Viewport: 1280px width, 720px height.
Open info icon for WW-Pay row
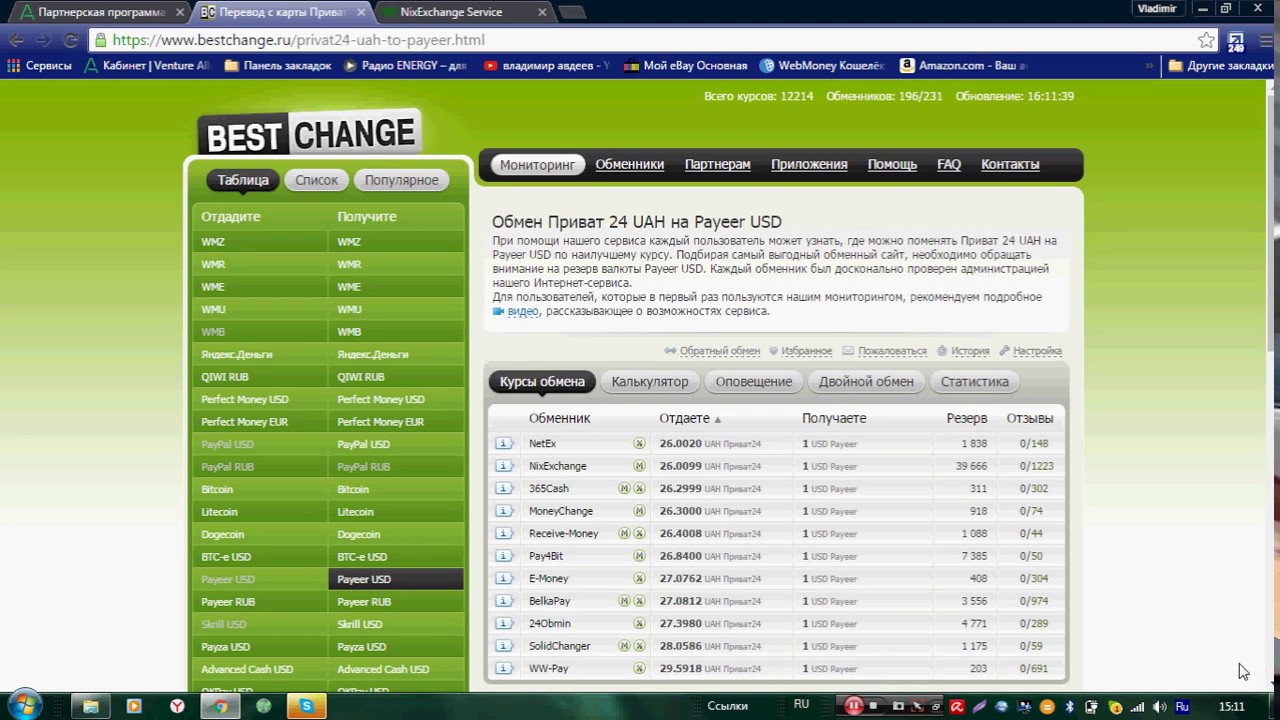coord(504,668)
